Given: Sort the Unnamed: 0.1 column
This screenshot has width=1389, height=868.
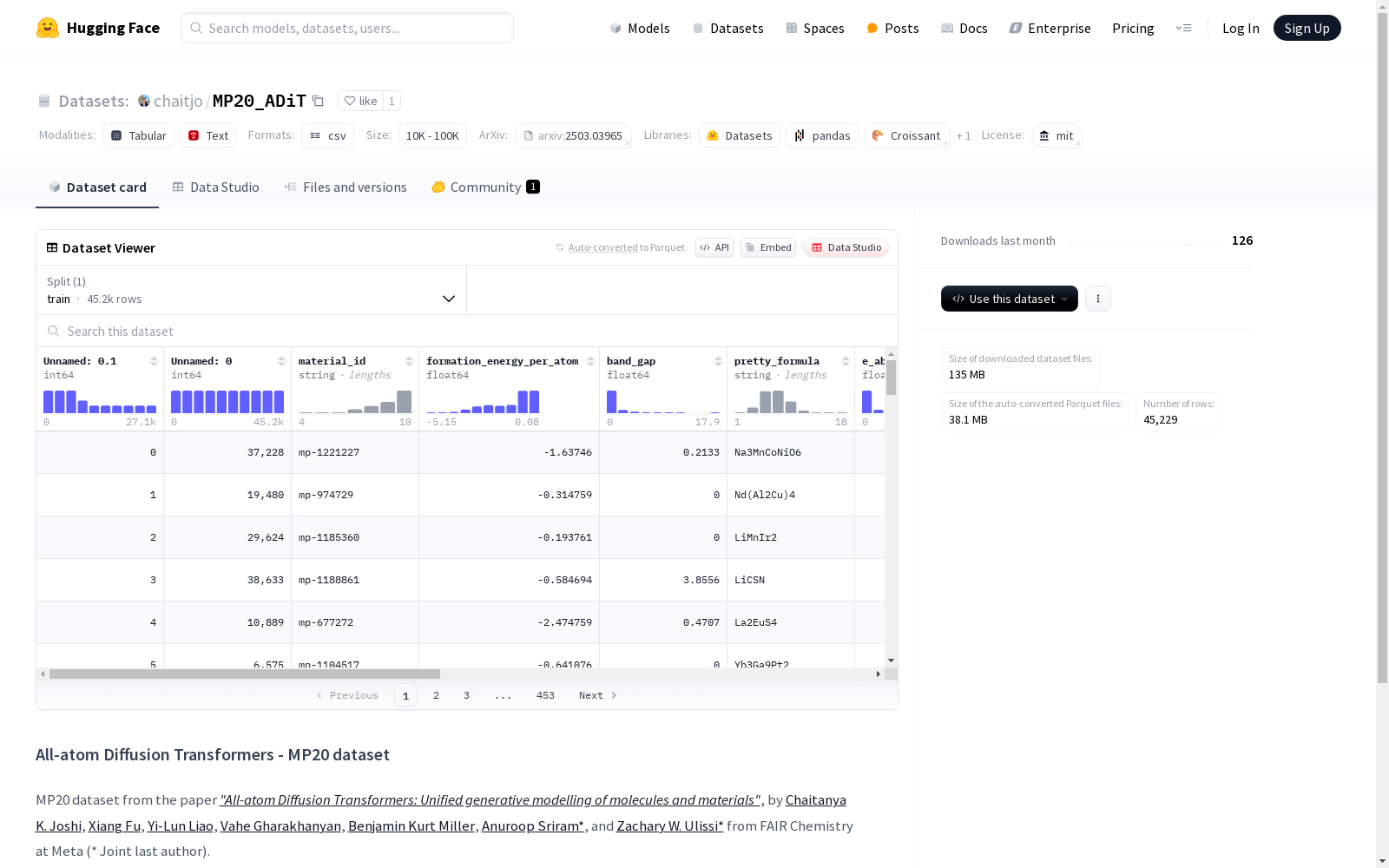Looking at the screenshot, I should click(154, 361).
